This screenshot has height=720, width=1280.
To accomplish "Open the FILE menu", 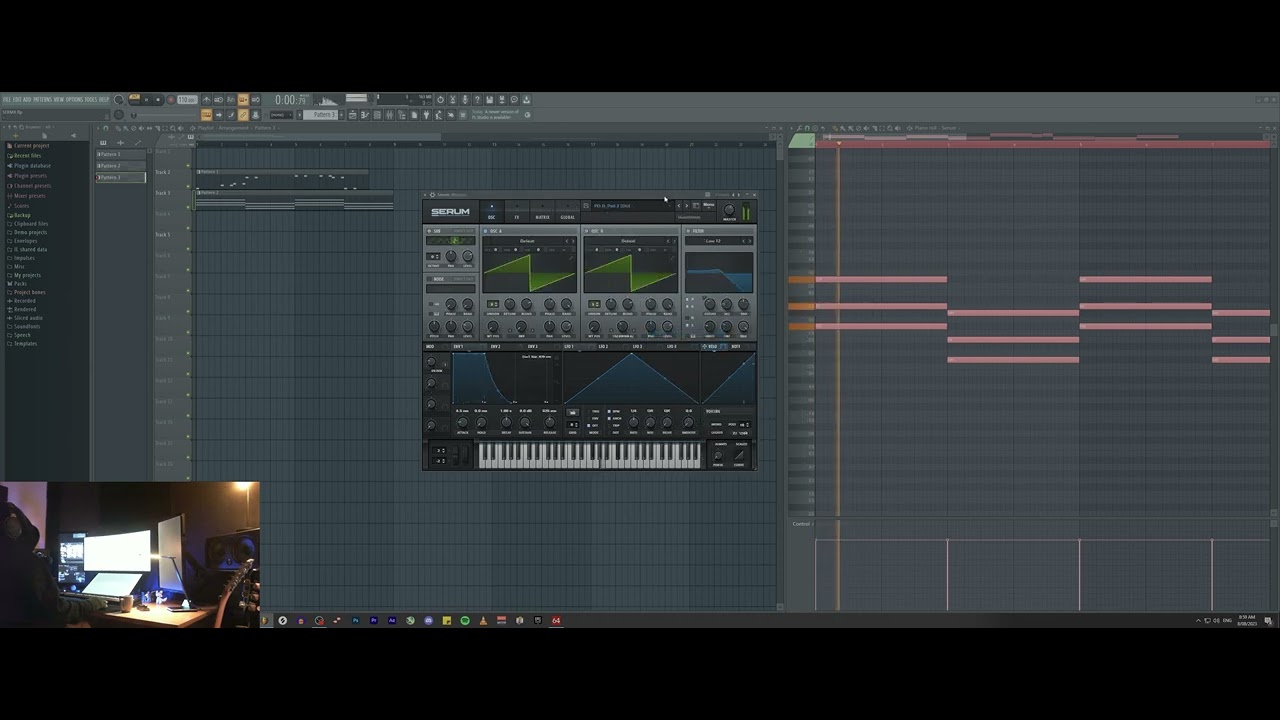I will click(x=7, y=99).
